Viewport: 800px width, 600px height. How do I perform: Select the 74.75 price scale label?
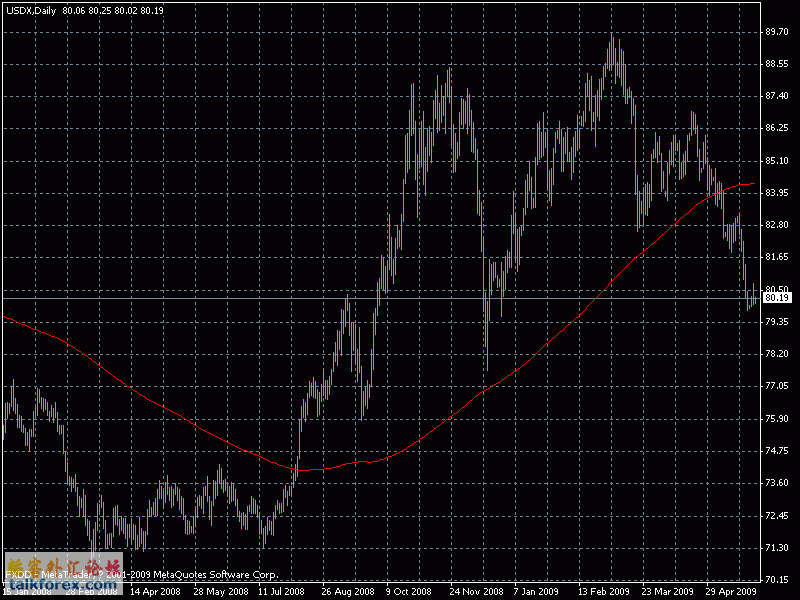[776, 451]
